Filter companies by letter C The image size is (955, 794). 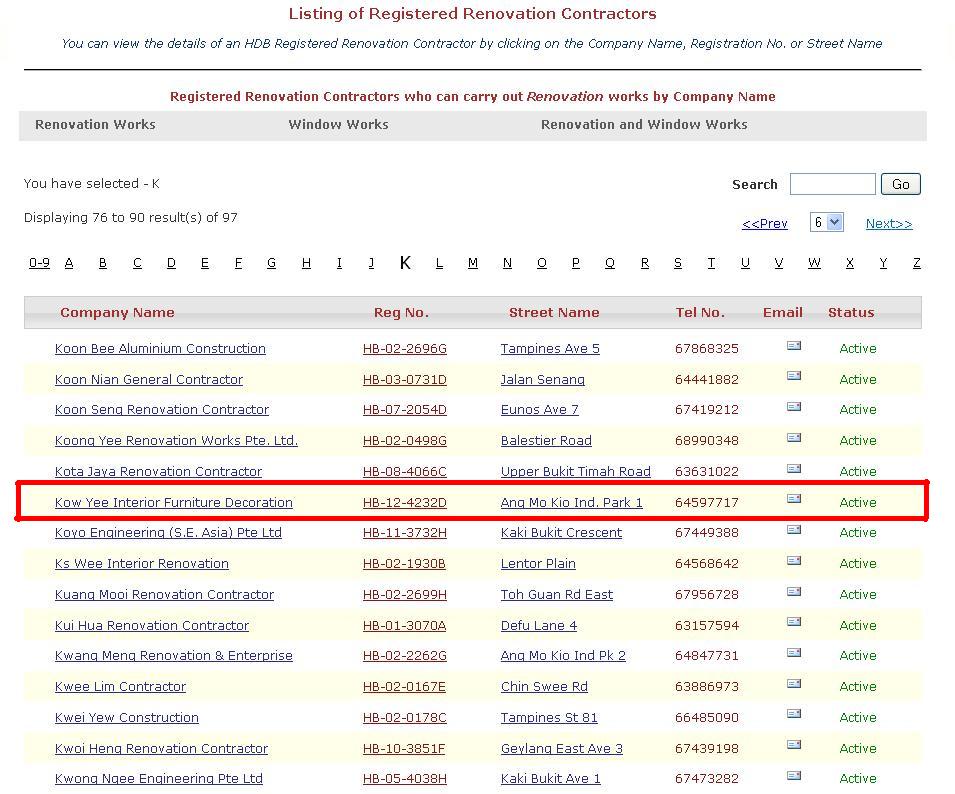click(x=137, y=263)
